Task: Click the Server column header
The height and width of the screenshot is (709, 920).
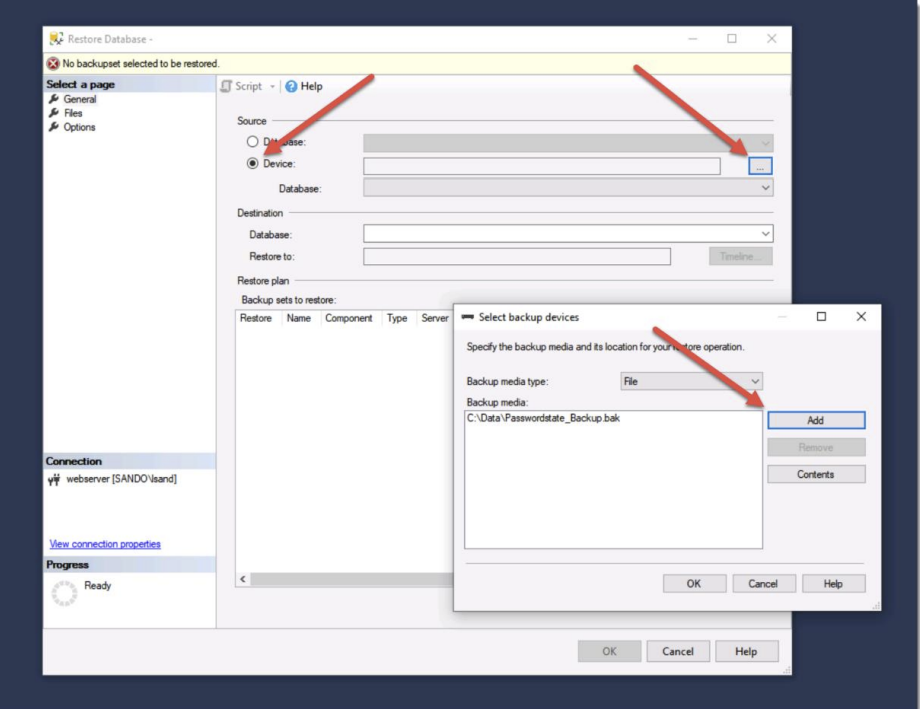Action: click(435, 318)
